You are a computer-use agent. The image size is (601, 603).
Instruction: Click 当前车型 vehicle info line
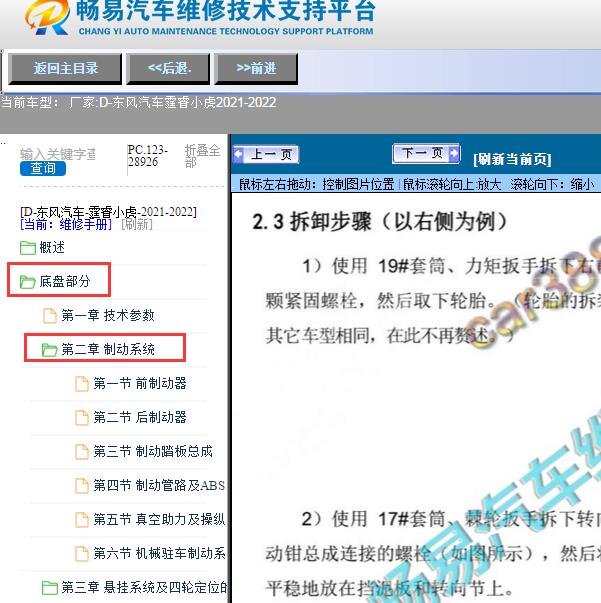[x=138, y=103]
